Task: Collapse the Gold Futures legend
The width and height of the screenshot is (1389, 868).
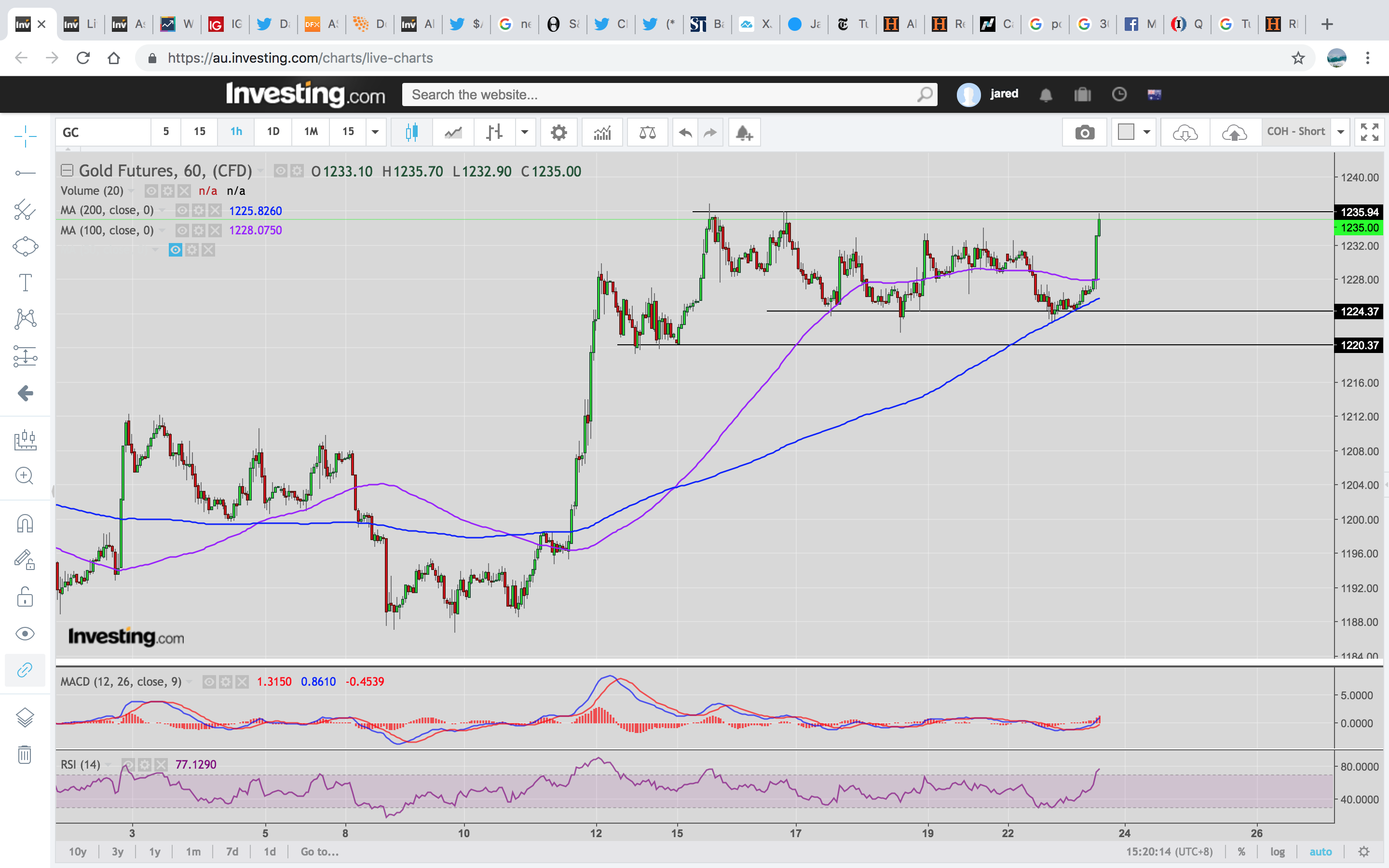Action: tap(67, 171)
